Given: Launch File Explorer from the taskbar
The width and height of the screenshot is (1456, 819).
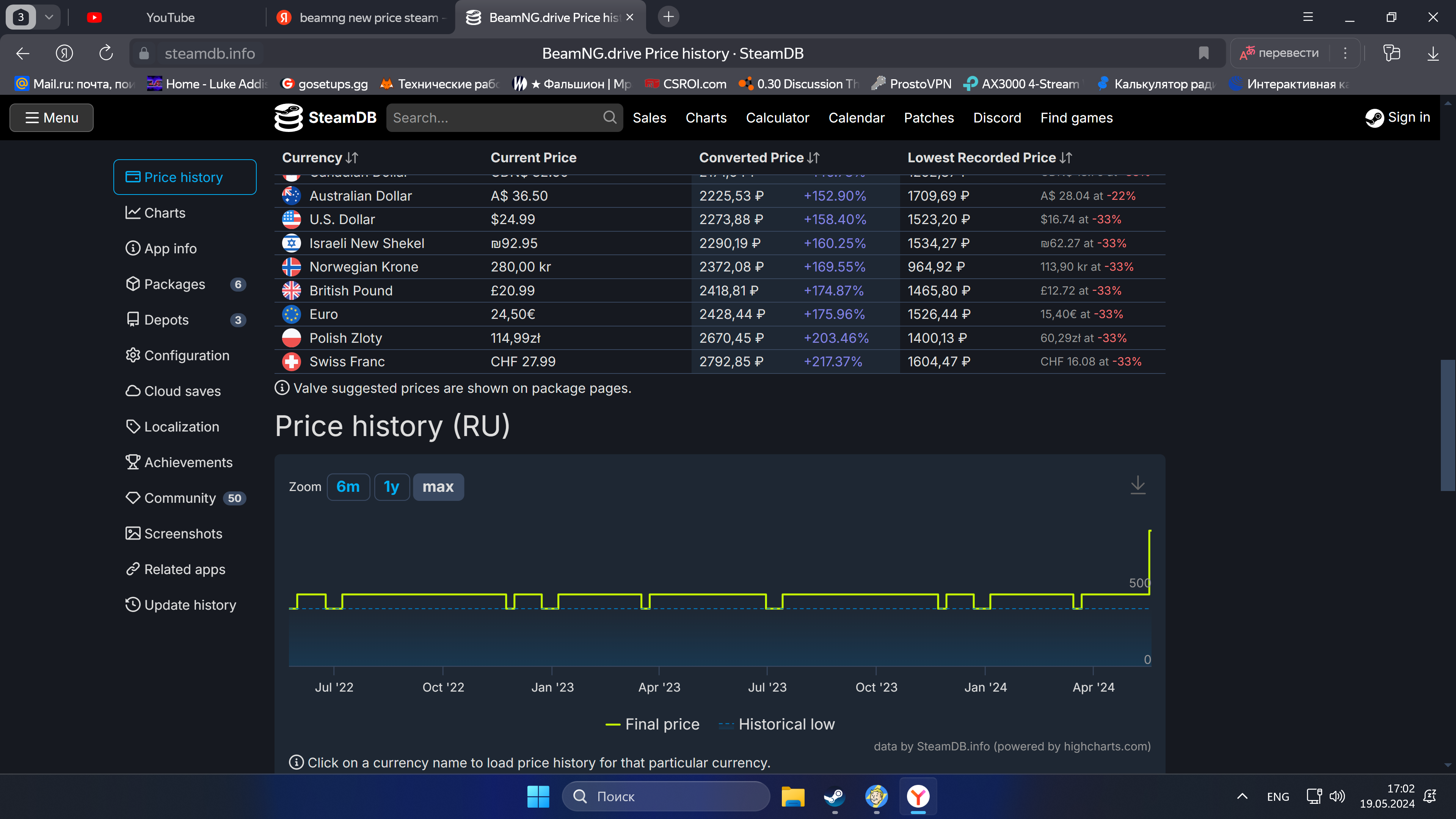Looking at the screenshot, I should 792,796.
